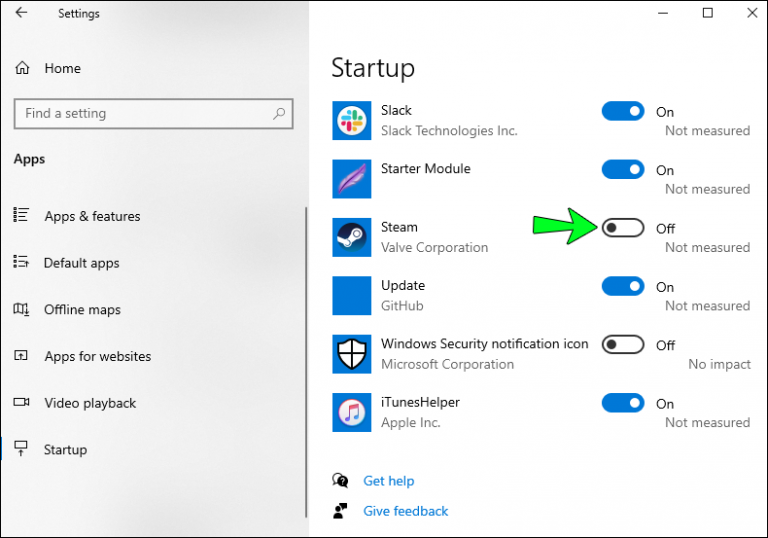Disable the GitHub Update toggle

click(x=623, y=286)
